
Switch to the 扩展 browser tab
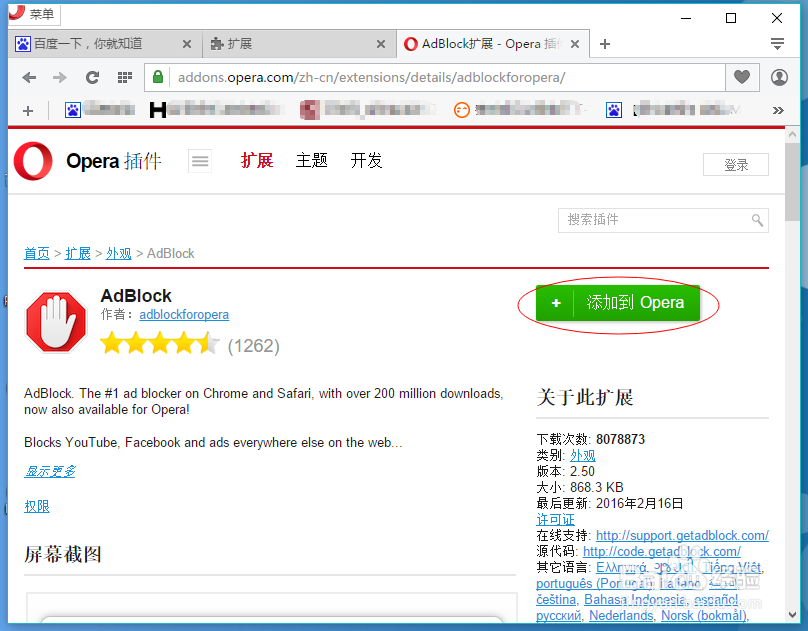pyautogui.click(x=299, y=44)
